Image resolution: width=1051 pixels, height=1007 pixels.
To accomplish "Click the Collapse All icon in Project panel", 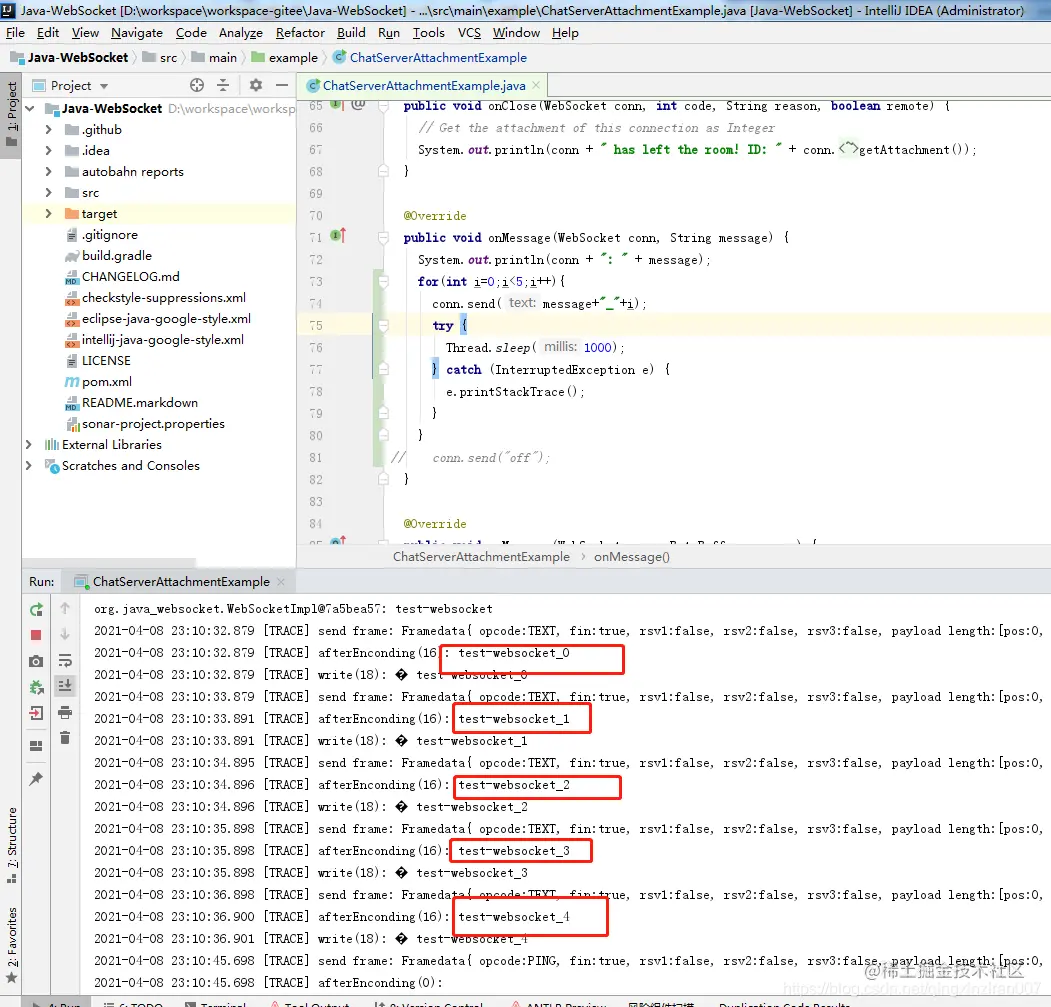I will click(x=223, y=85).
